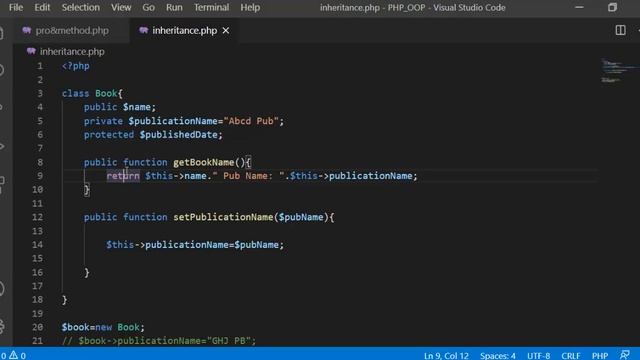This screenshot has height=360, width=640.
Task: Click $publishedDate on line 6
Action: pyautogui.click(x=178, y=135)
